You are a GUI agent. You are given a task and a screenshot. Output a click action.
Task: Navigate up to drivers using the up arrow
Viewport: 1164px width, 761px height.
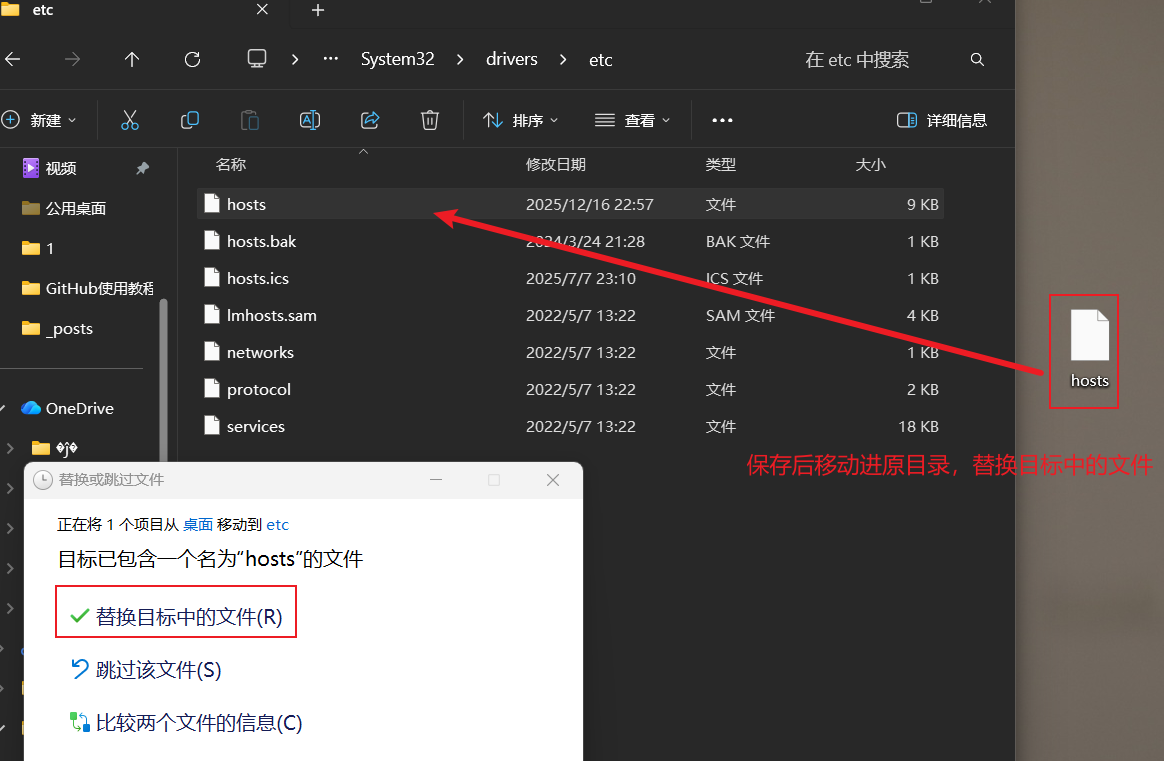[131, 59]
